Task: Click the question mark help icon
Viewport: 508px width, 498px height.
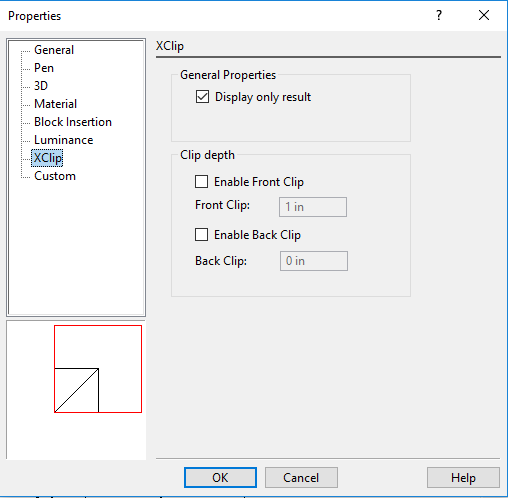Action: 439,15
